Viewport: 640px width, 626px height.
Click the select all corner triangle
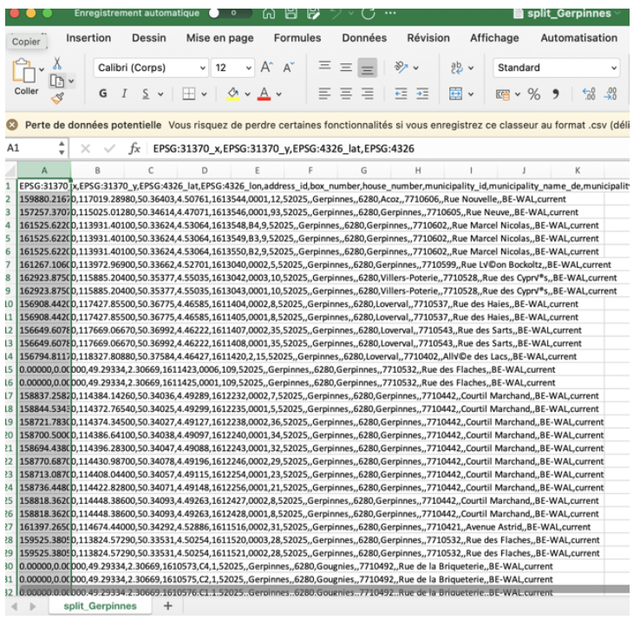tap(11, 171)
